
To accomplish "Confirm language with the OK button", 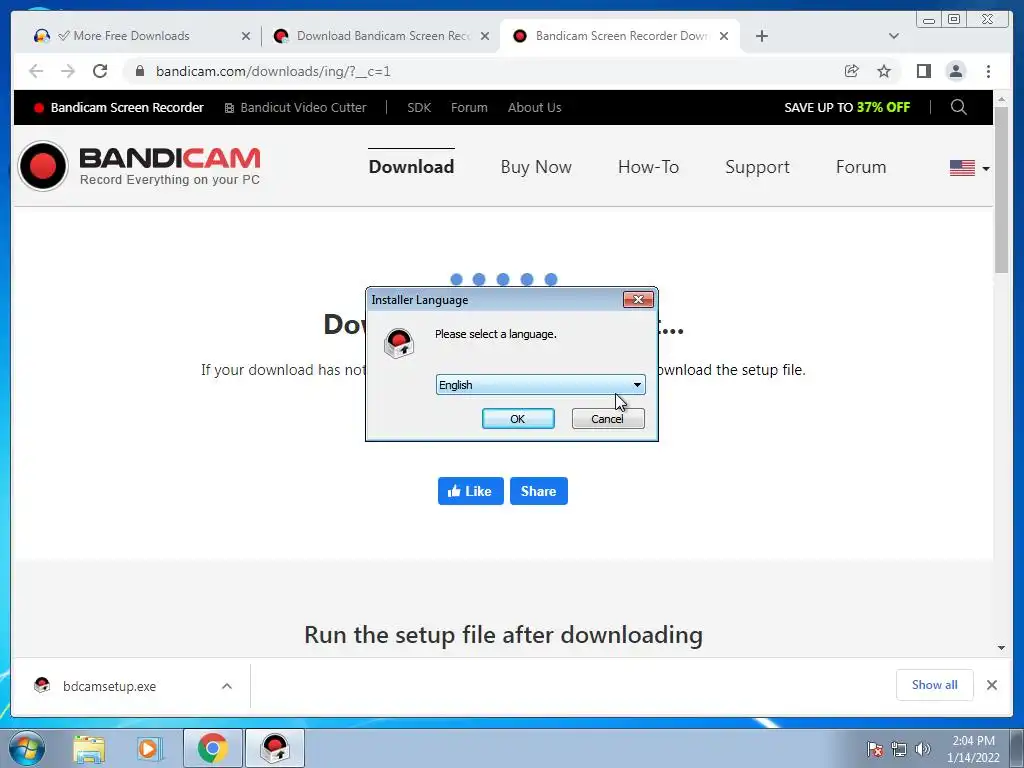I will pos(518,419).
